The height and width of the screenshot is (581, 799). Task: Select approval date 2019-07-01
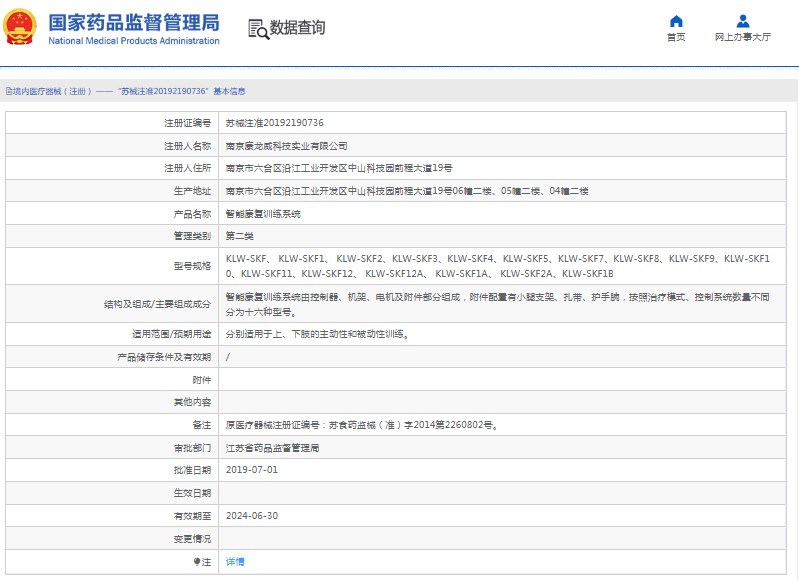pos(252,470)
